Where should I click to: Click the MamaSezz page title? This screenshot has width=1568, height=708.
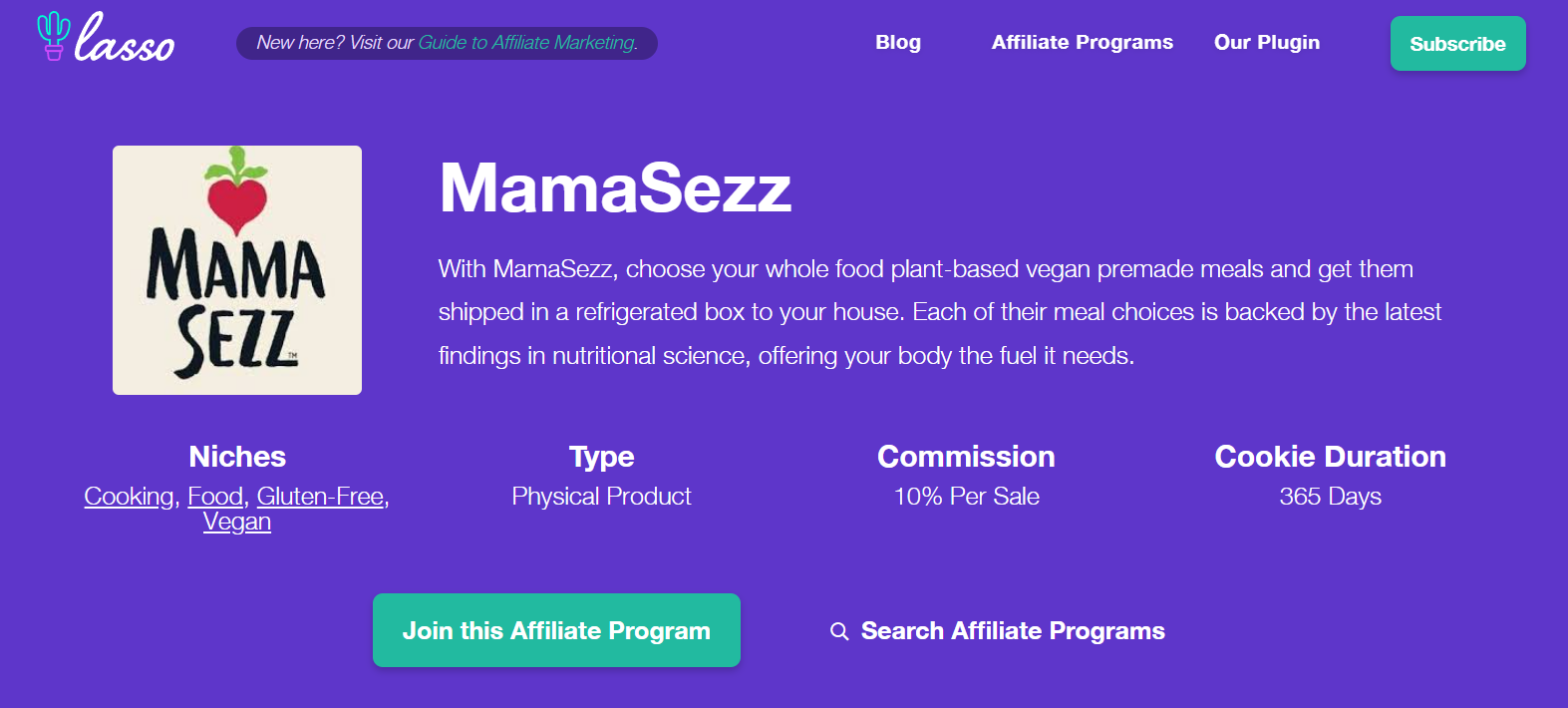pyautogui.click(x=615, y=187)
